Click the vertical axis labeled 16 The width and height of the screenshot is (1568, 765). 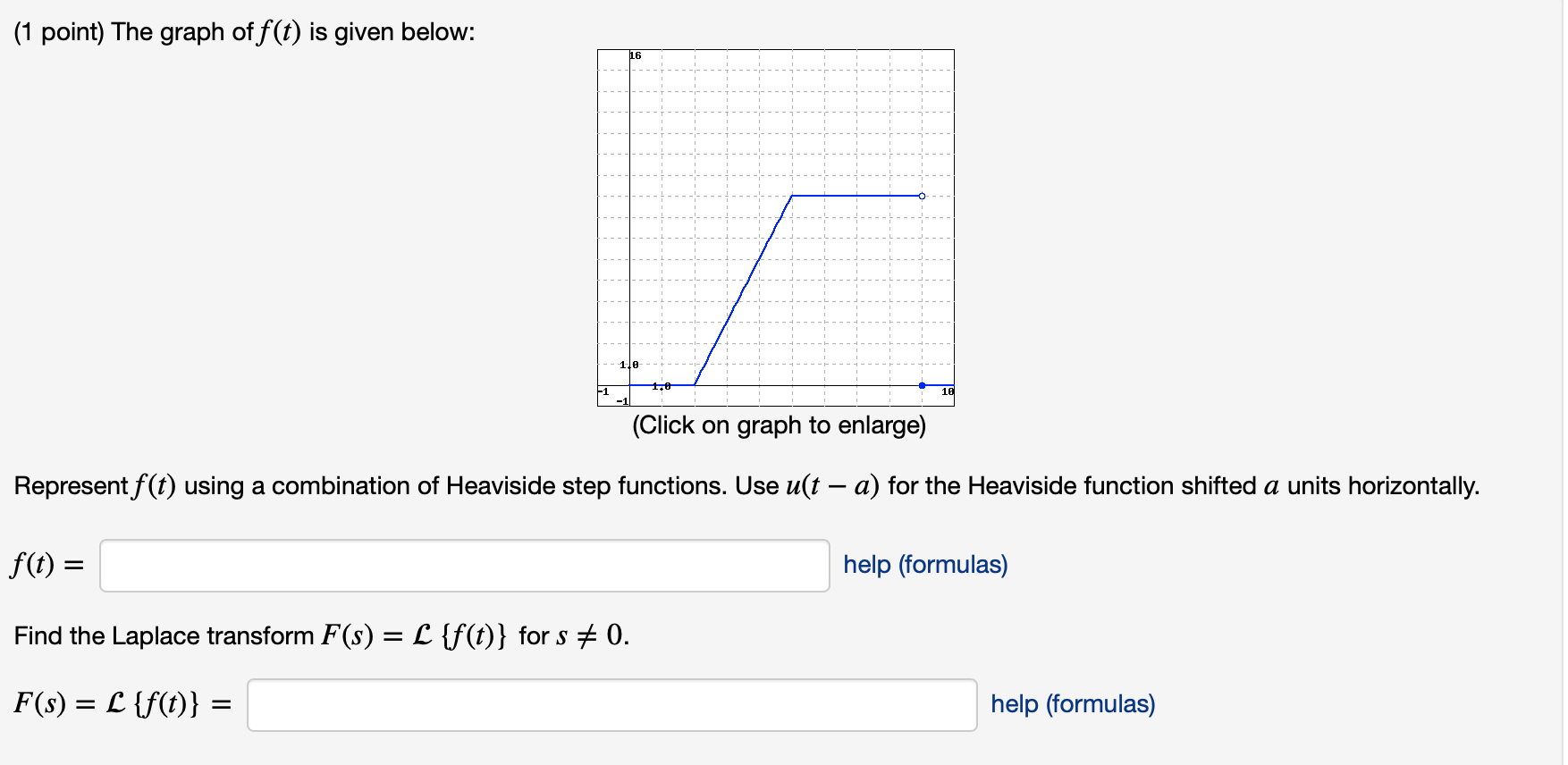click(x=632, y=55)
